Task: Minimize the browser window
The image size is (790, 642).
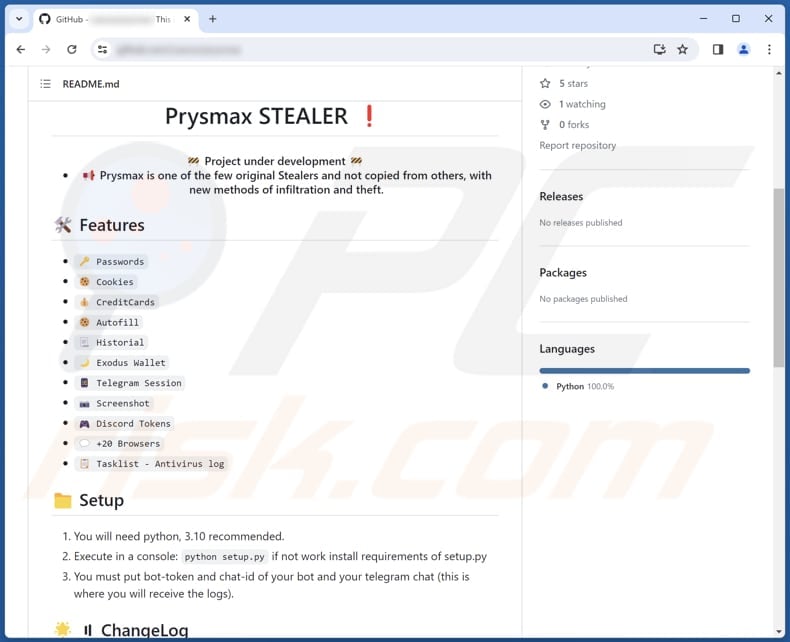Action: pos(703,19)
